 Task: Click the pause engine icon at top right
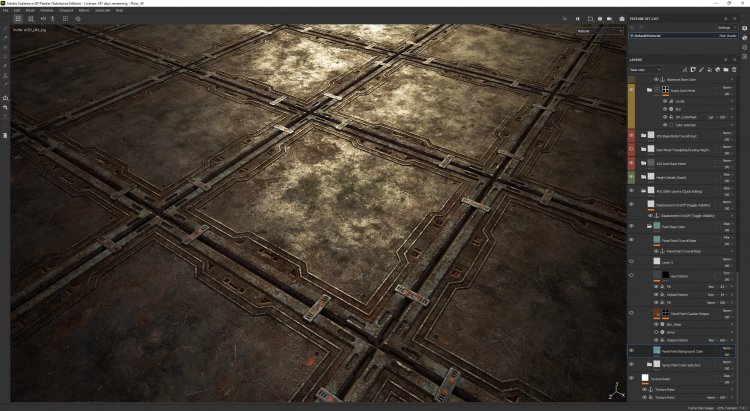point(577,19)
